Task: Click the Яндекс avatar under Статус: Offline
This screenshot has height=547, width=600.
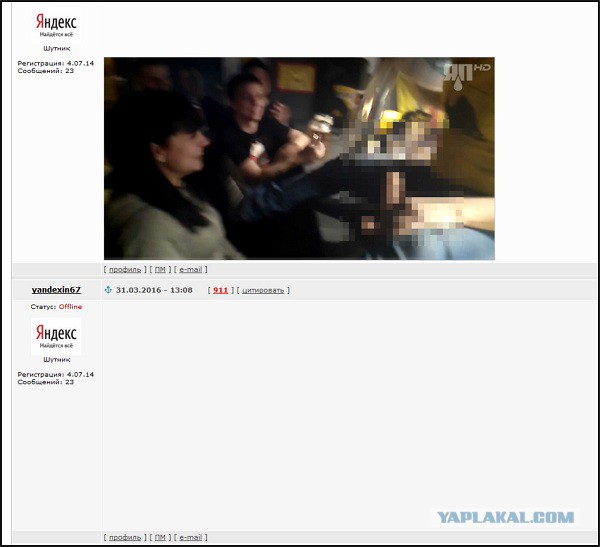Action: 56,336
